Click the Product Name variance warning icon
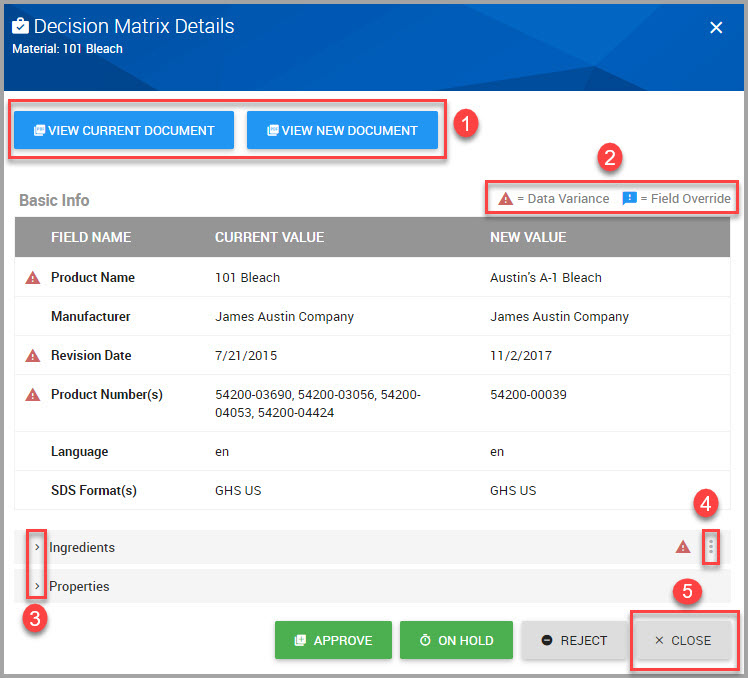 (32, 277)
